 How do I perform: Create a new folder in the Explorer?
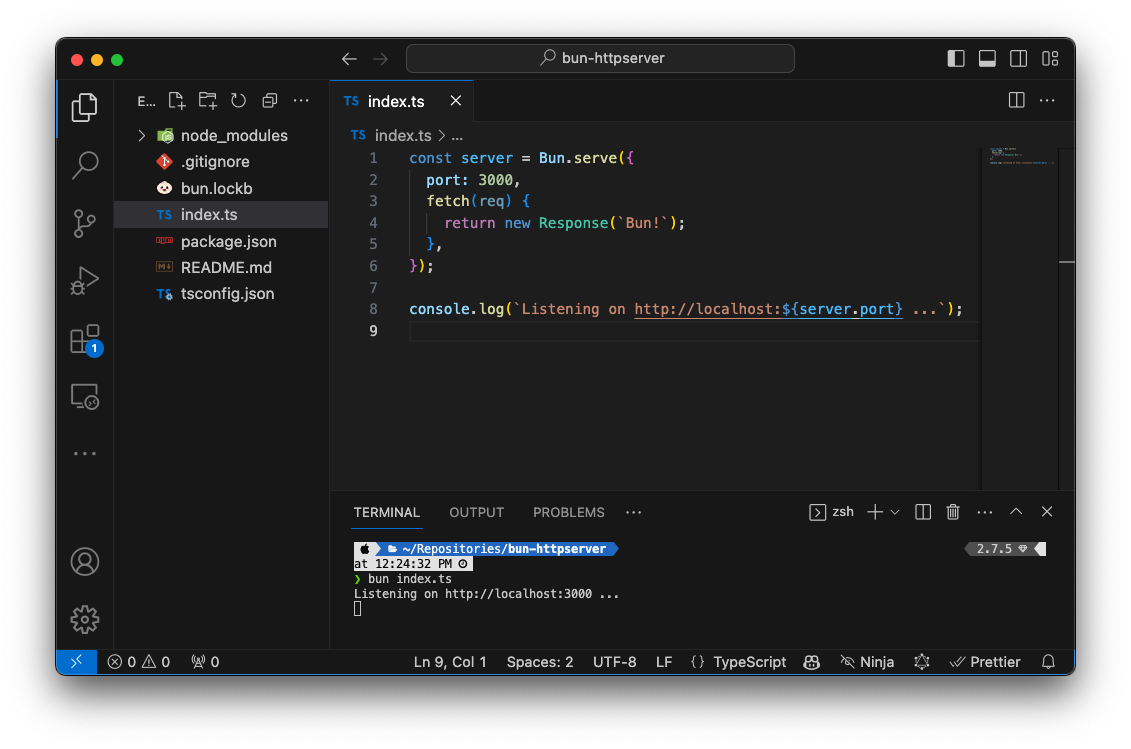click(x=208, y=100)
